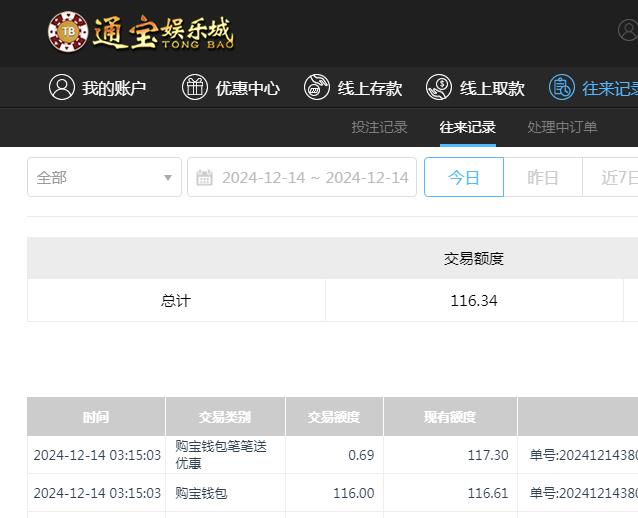Select the 今日 date filter
This screenshot has height=518, width=638.
click(x=464, y=177)
